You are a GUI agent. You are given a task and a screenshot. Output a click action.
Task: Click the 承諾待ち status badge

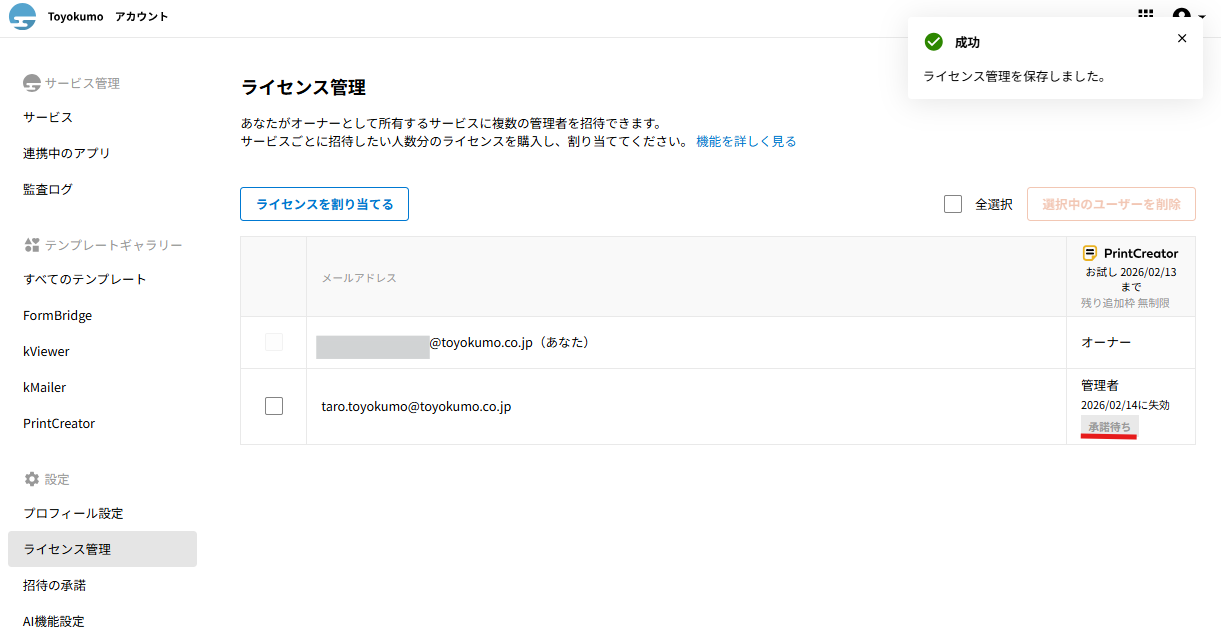point(1109,427)
